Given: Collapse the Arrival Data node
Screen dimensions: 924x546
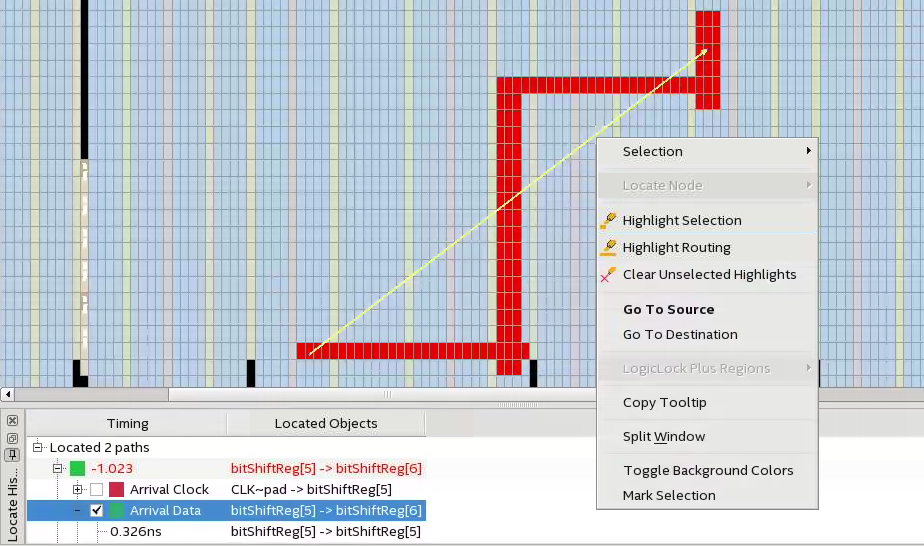Looking at the screenshot, I should click(77, 511).
